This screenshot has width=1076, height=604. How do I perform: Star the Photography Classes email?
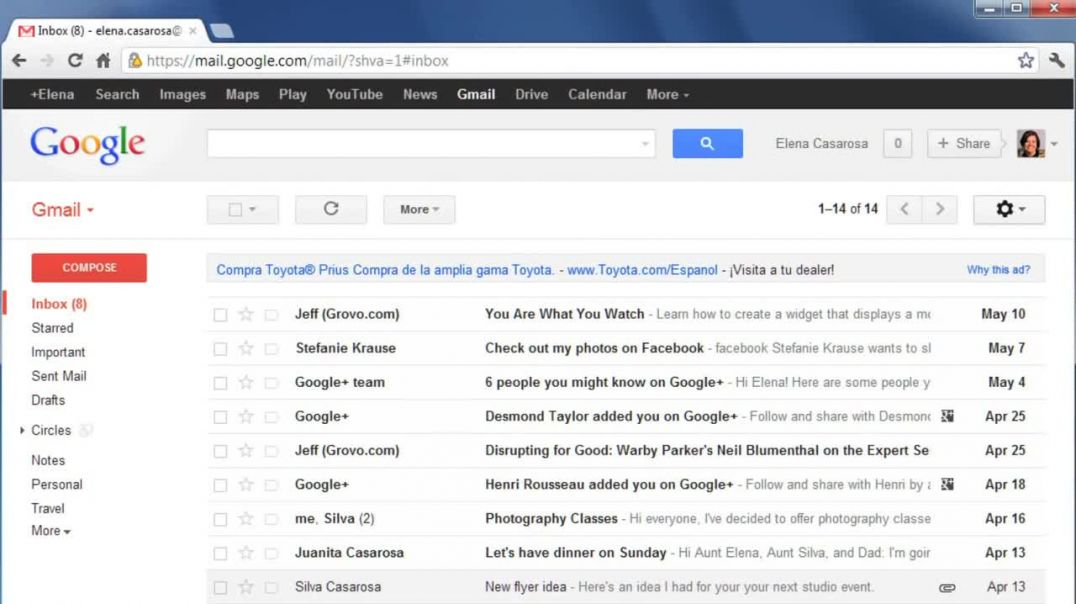(x=246, y=519)
